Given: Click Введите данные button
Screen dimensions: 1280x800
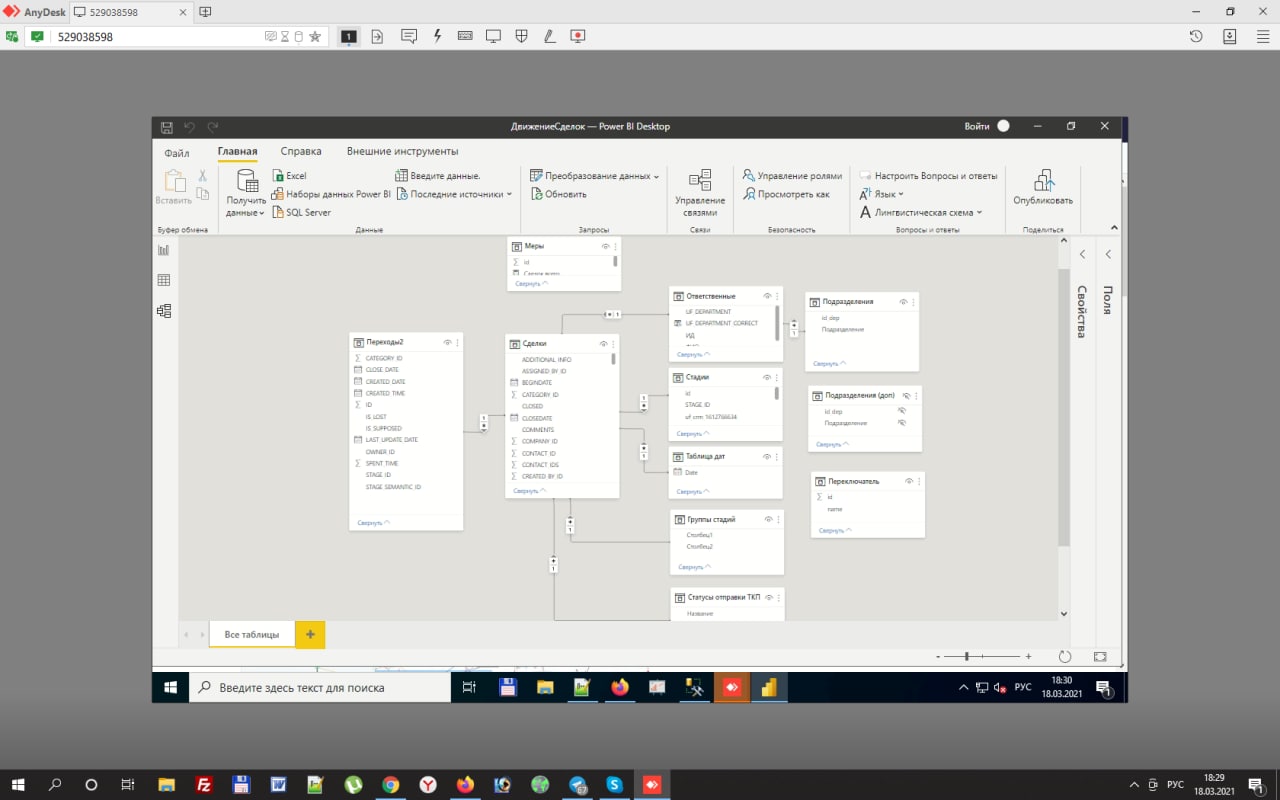Looking at the screenshot, I should pos(438,175).
